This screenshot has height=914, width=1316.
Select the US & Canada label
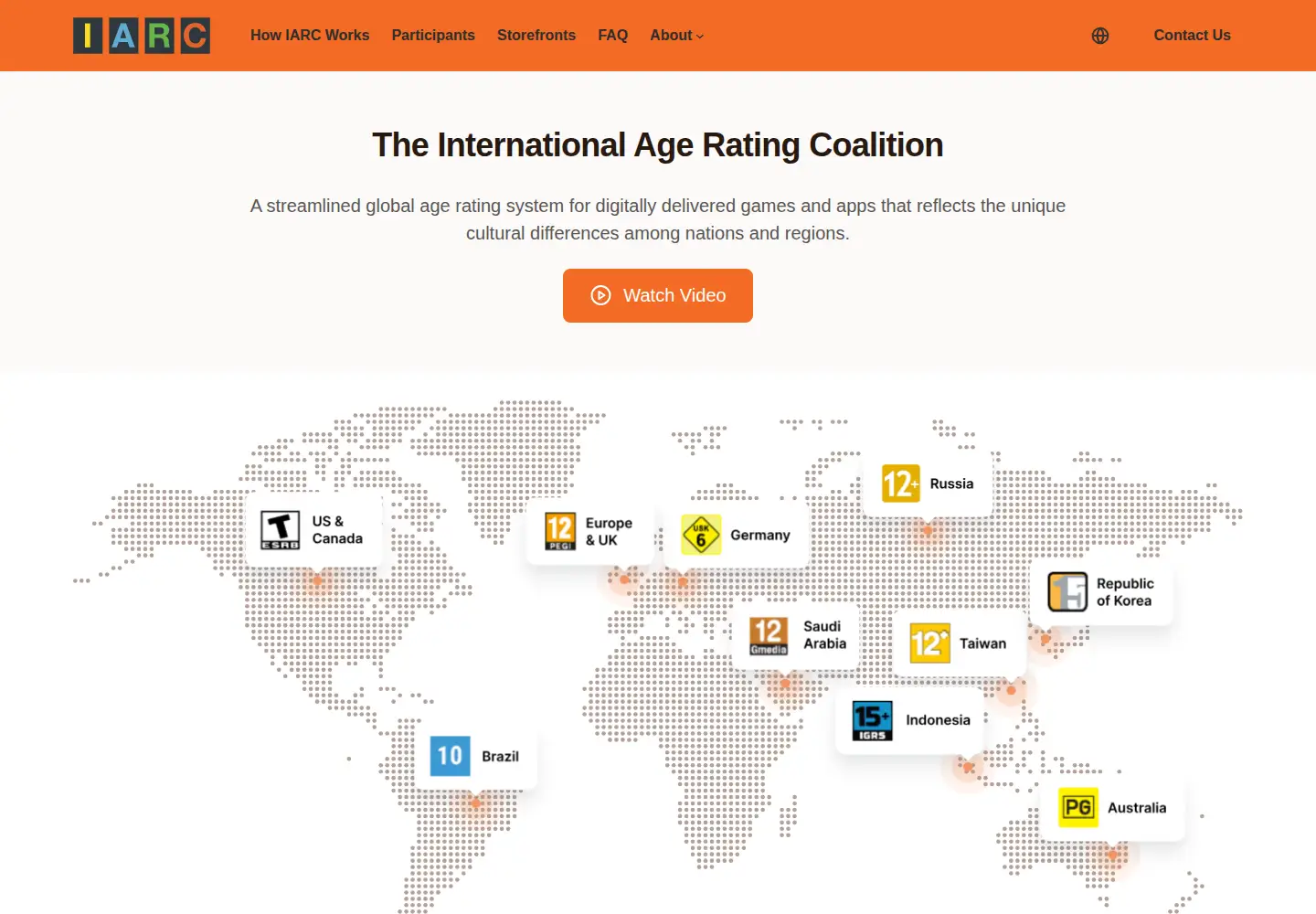(x=337, y=530)
